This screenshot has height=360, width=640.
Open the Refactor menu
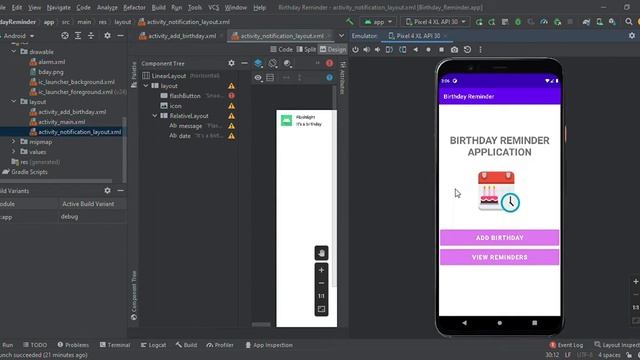tap(134, 7)
